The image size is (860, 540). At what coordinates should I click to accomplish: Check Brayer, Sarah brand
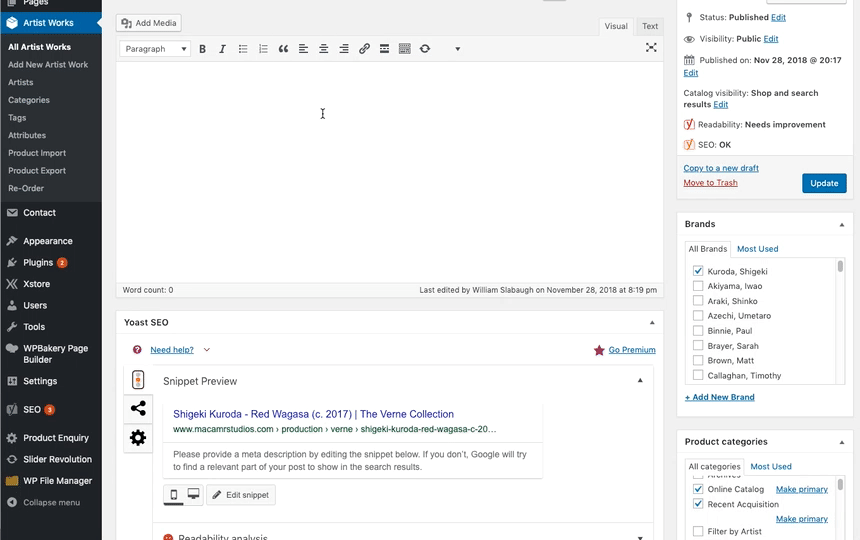tap(698, 345)
